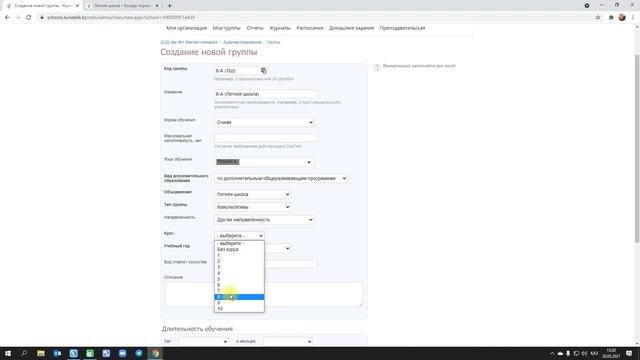
Task: Close the second browser tab
Action: tap(157, 6)
